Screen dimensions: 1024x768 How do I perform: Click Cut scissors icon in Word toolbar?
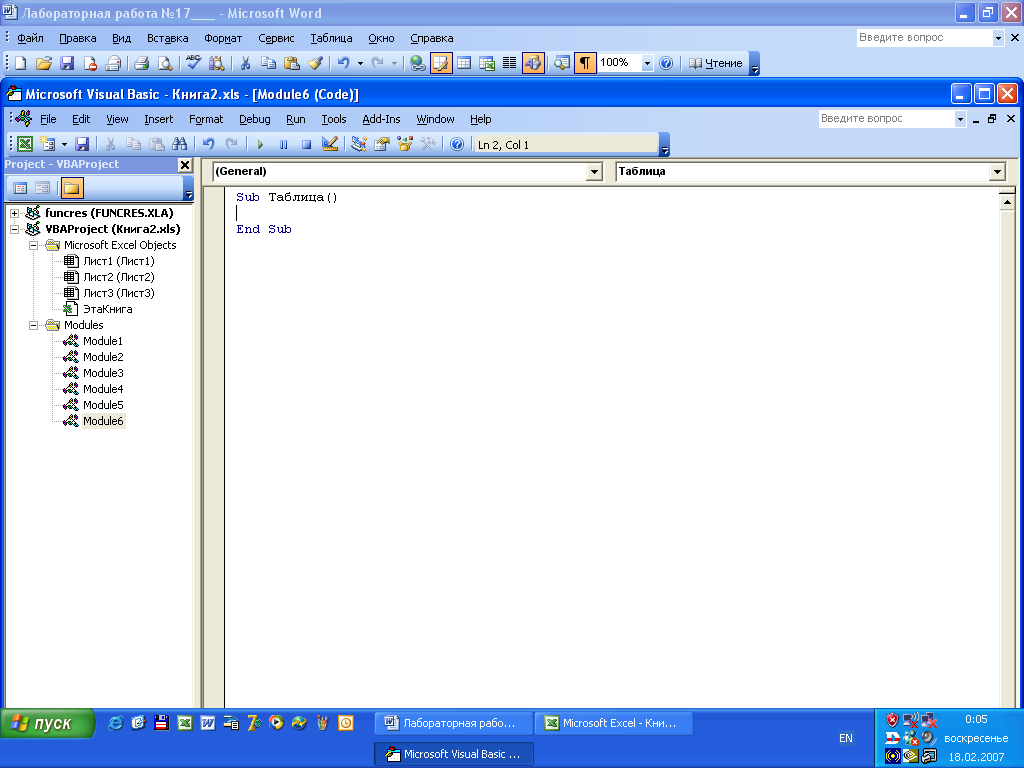pyautogui.click(x=246, y=63)
